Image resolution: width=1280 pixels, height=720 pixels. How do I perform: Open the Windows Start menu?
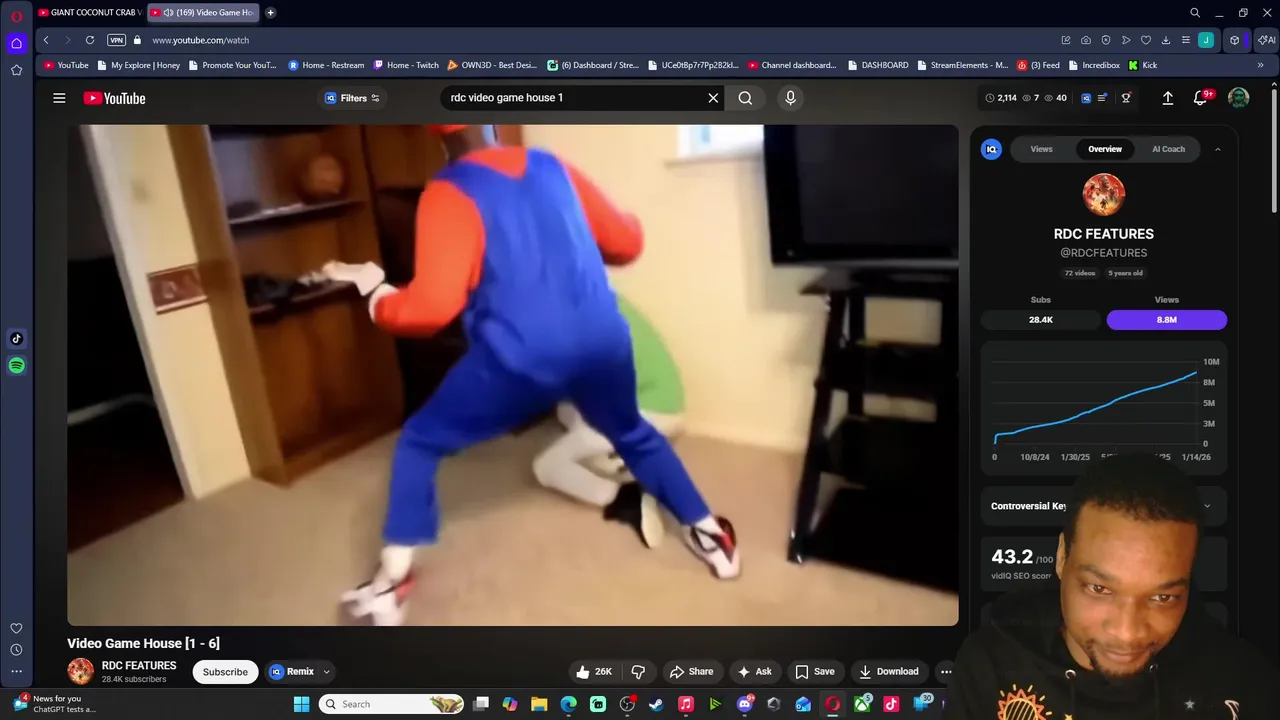[x=301, y=704]
